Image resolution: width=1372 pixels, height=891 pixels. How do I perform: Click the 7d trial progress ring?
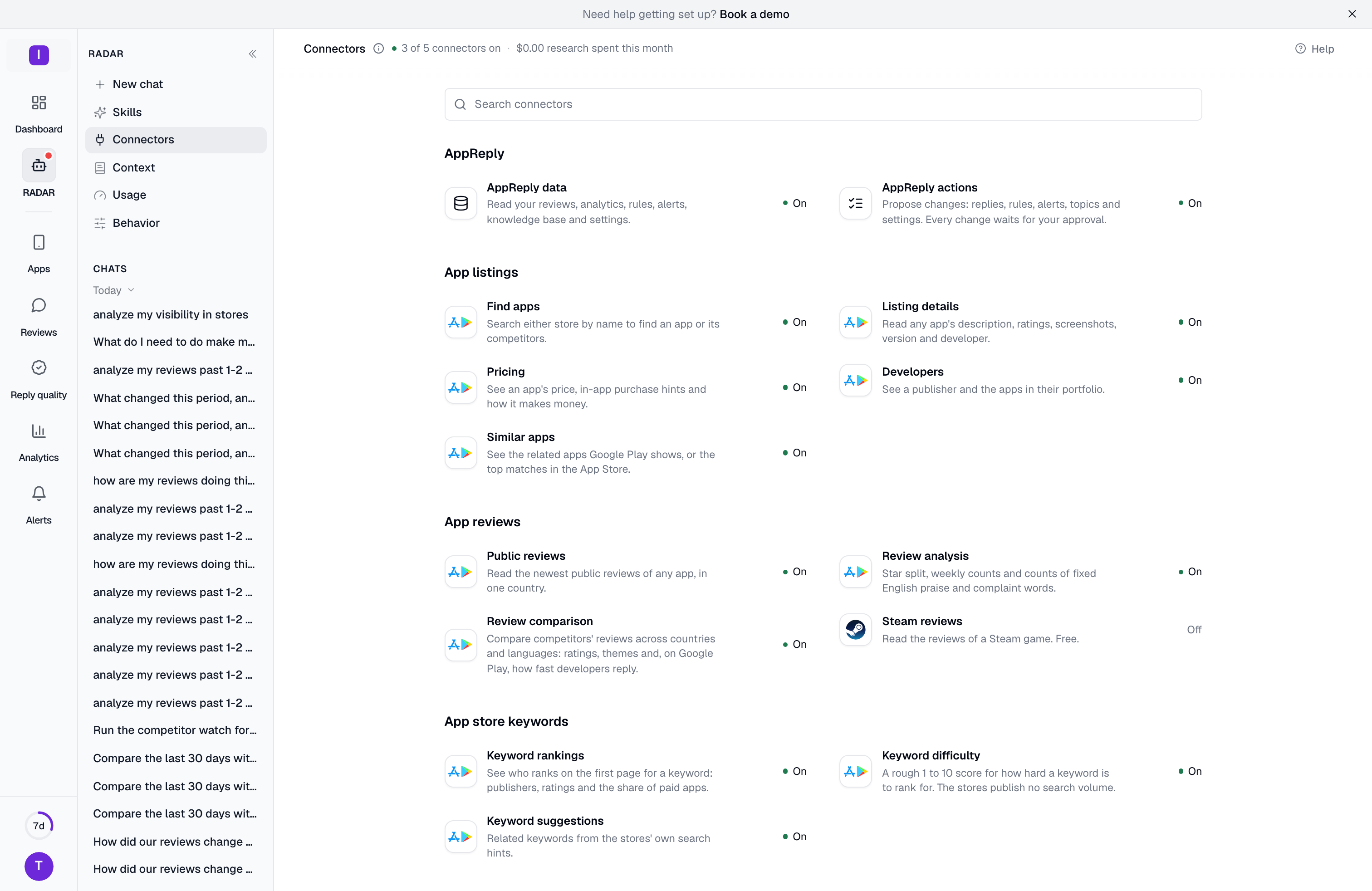(39, 825)
